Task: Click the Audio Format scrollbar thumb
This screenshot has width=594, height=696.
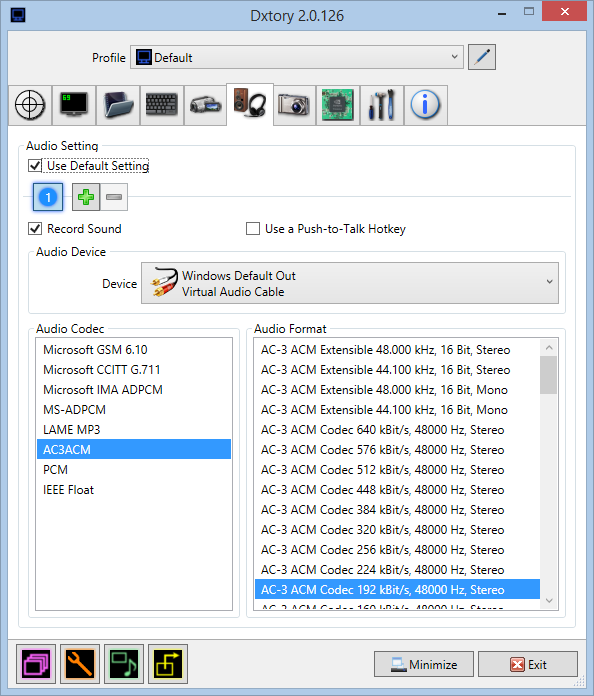Action: [x=549, y=375]
